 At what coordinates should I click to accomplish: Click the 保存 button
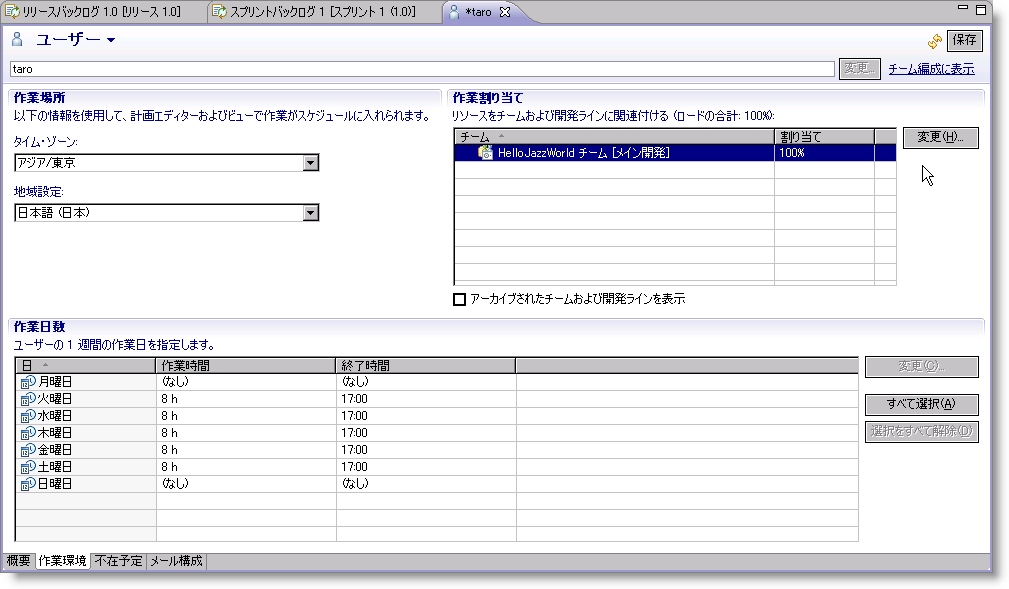pos(965,40)
